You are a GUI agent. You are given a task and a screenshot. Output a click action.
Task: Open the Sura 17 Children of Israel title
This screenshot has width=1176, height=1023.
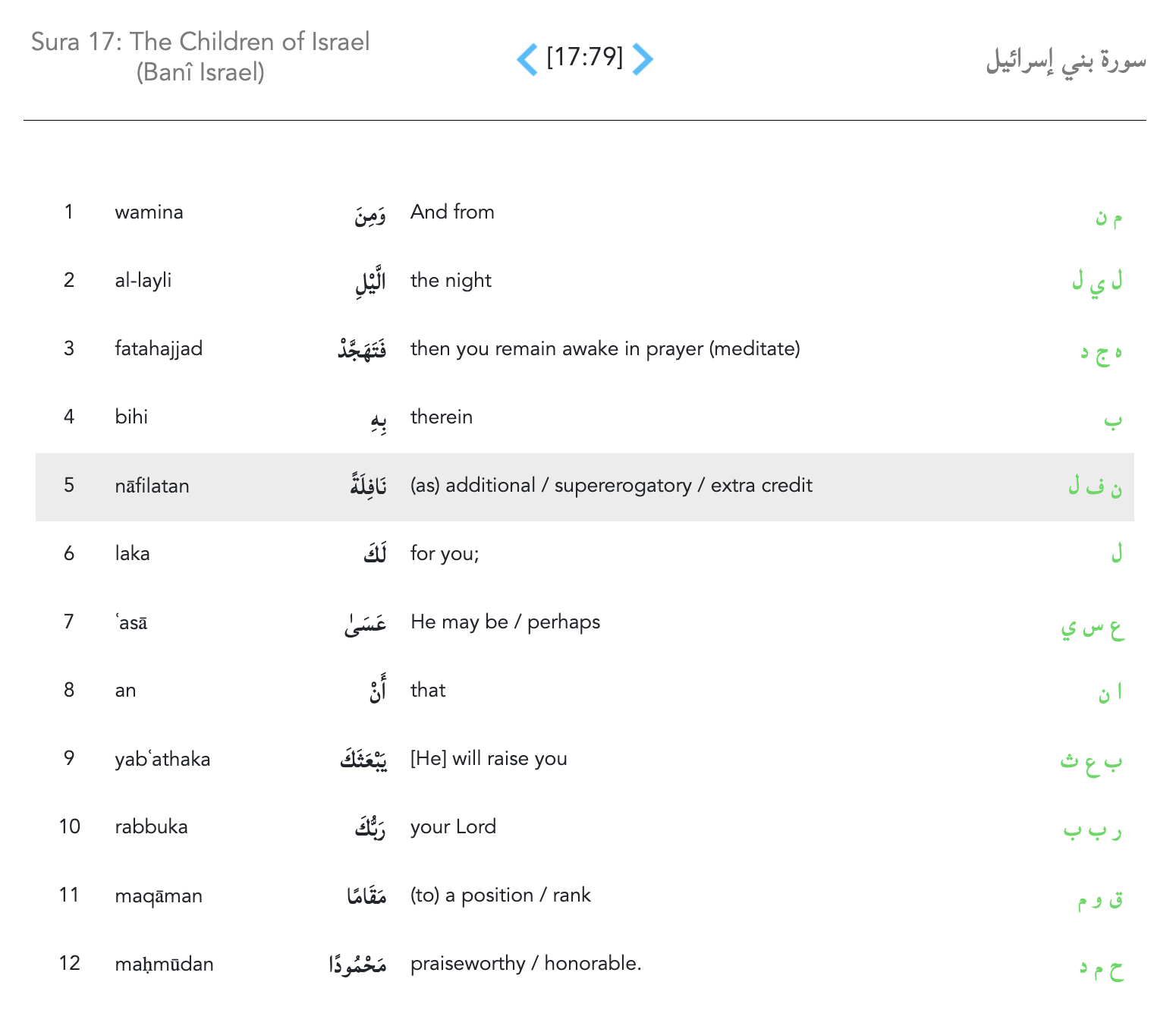[x=200, y=57]
